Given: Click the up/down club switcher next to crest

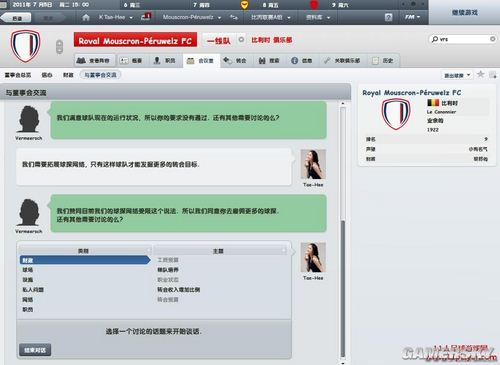Looking at the screenshot, I should coord(59,46).
